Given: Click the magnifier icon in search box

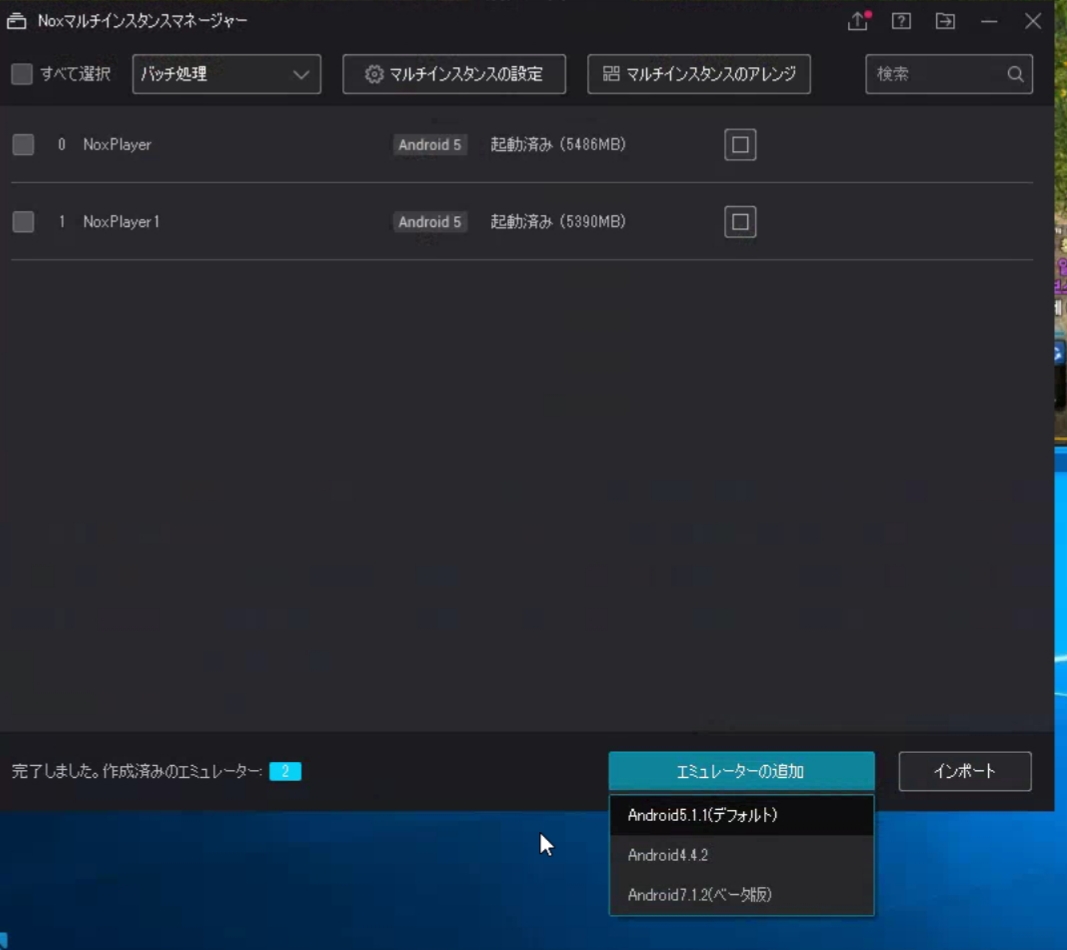Looking at the screenshot, I should coord(1015,74).
